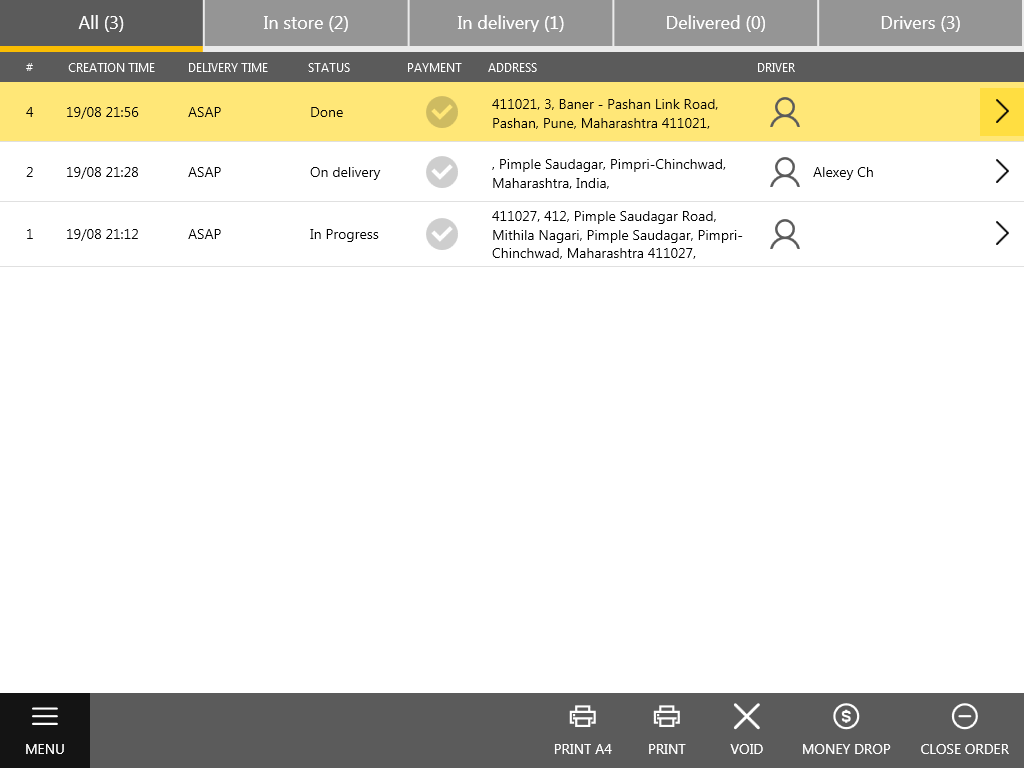Image resolution: width=1024 pixels, height=768 pixels.
Task: Click the Void X icon
Action: coord(746,716)
